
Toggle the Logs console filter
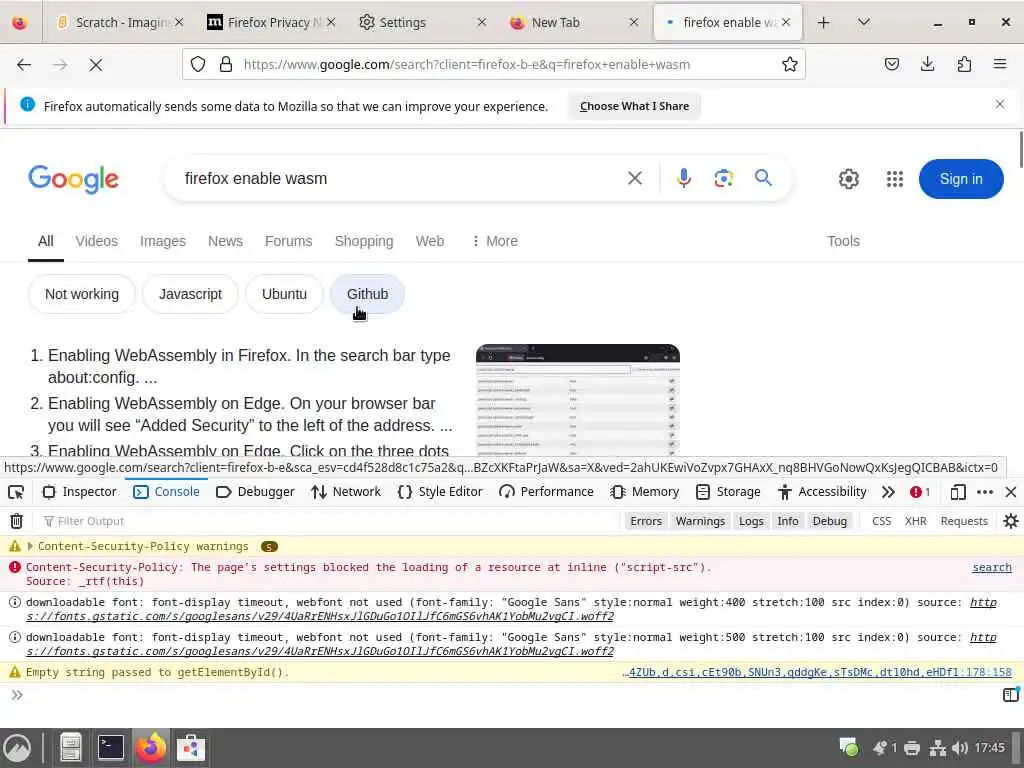[751, 521]
